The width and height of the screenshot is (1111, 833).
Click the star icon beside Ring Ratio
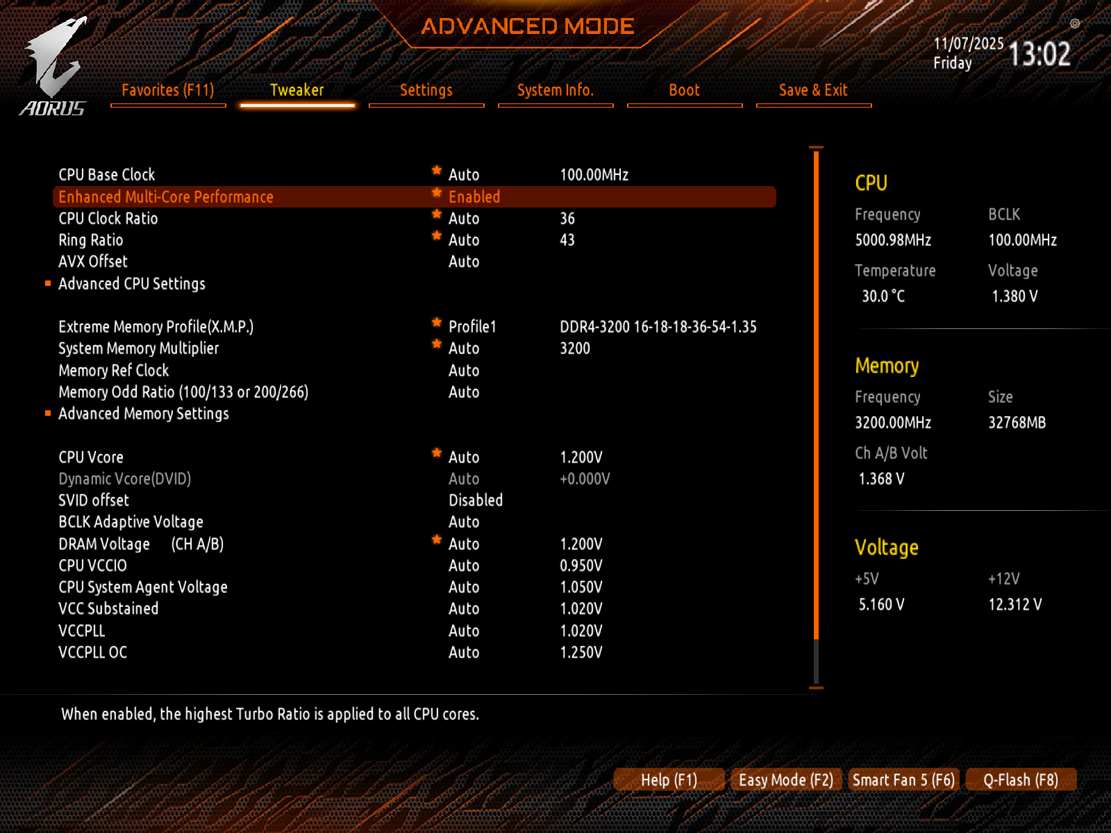tap(436, 238)
